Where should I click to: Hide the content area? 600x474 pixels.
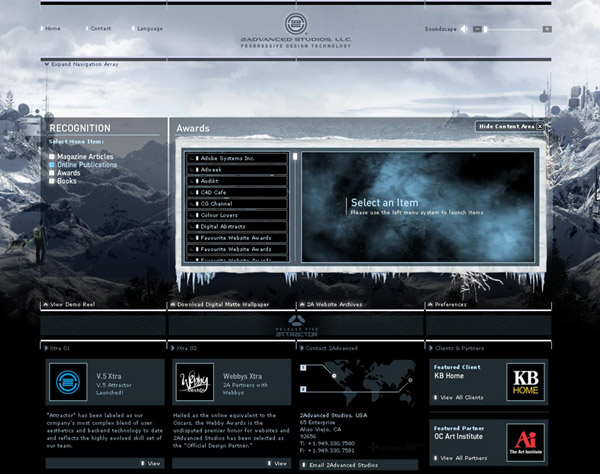510,126
